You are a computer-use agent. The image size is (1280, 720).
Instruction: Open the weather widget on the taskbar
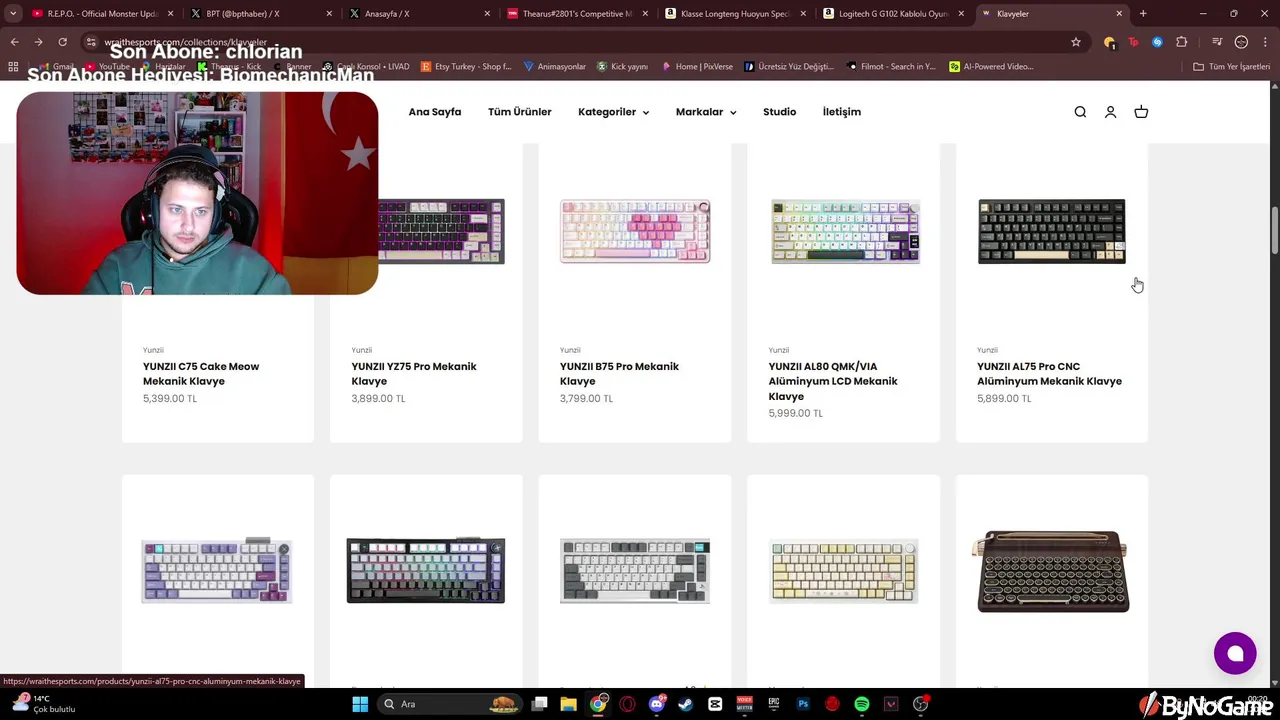tap(42, 704)
